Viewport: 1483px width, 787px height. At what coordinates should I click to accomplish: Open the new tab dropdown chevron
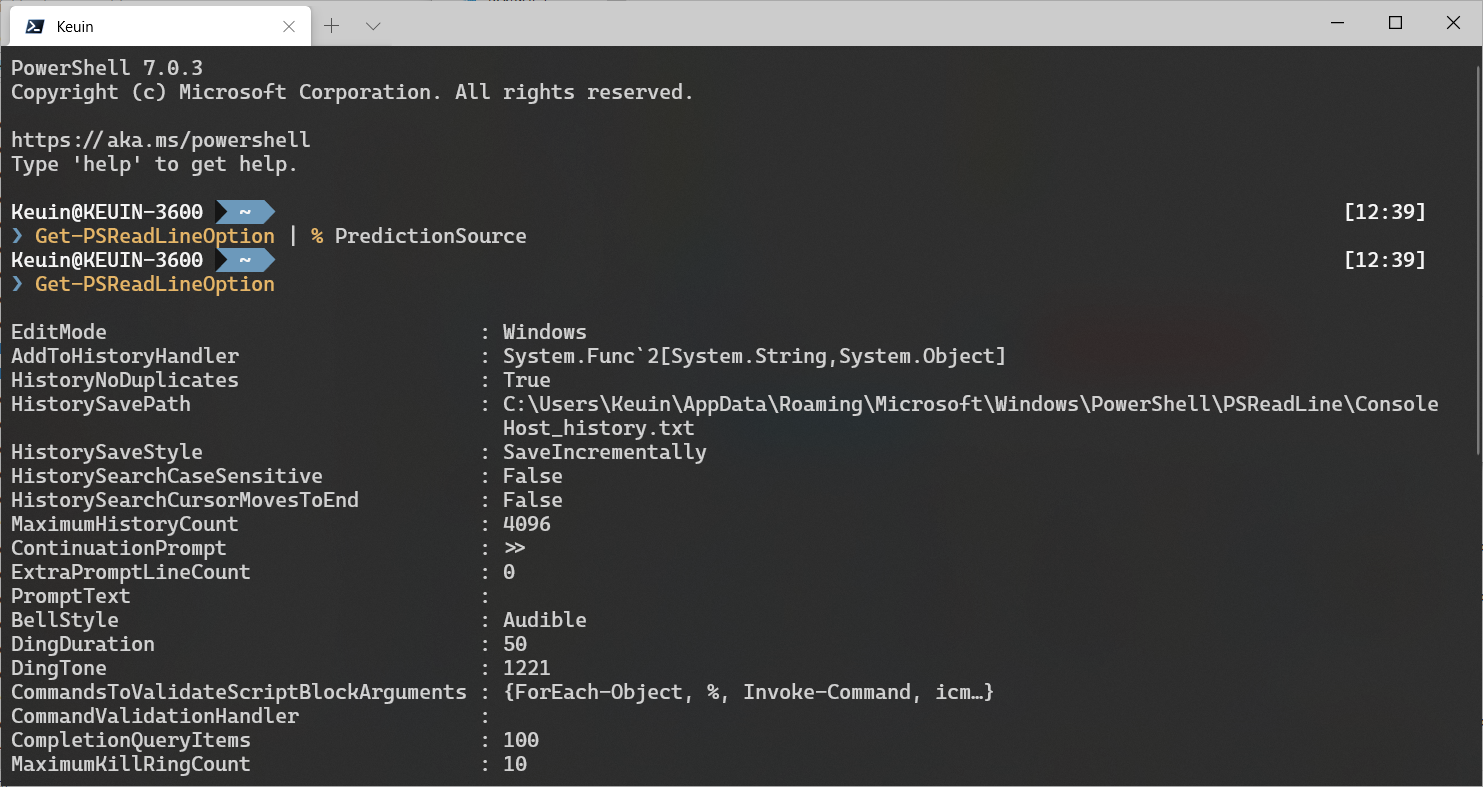click(x=372, y=27)
